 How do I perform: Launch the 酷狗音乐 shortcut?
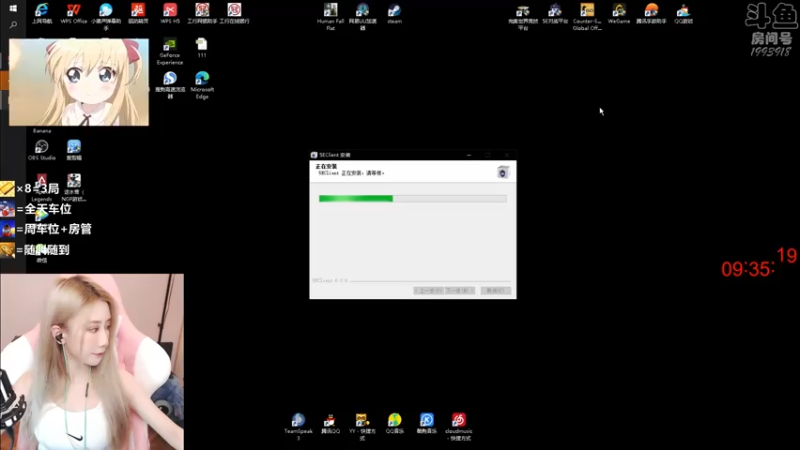[427, 423]
